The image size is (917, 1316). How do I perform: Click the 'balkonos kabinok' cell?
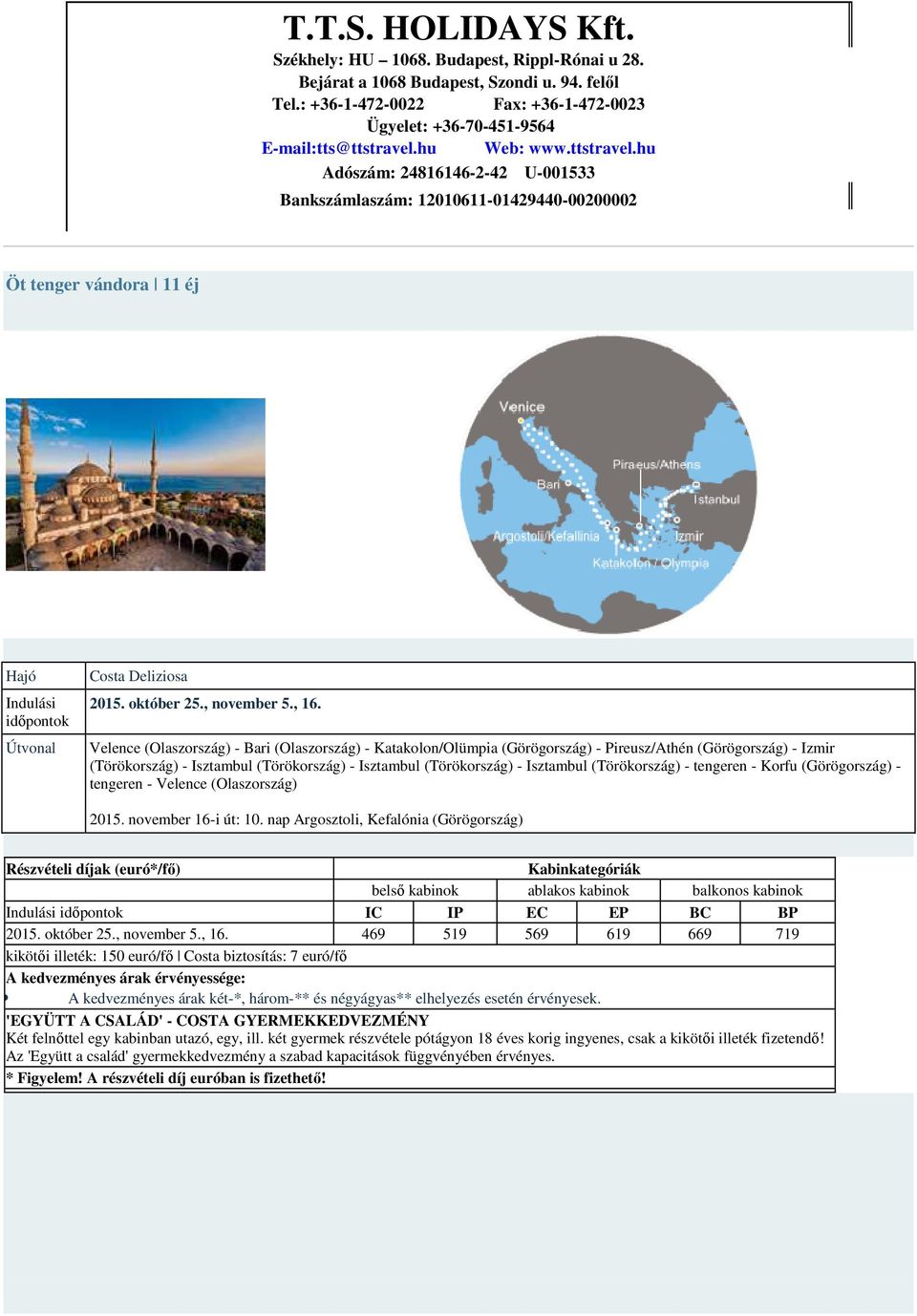[x=747, y=890]
